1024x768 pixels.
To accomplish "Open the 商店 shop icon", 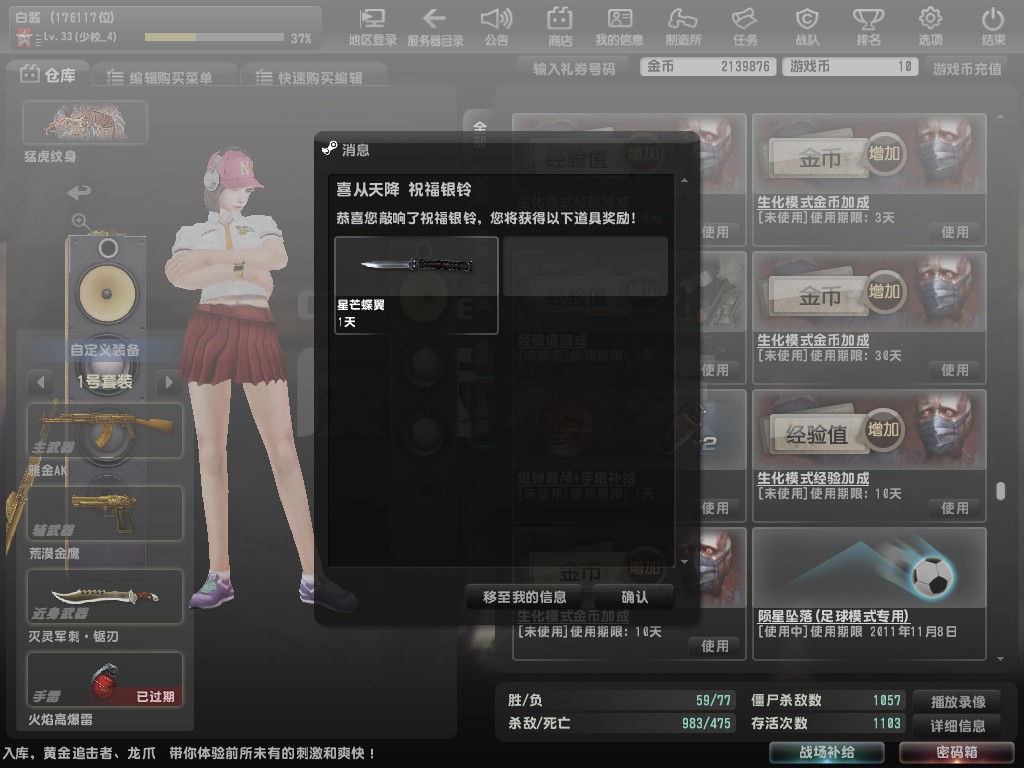I will point(560,27).
